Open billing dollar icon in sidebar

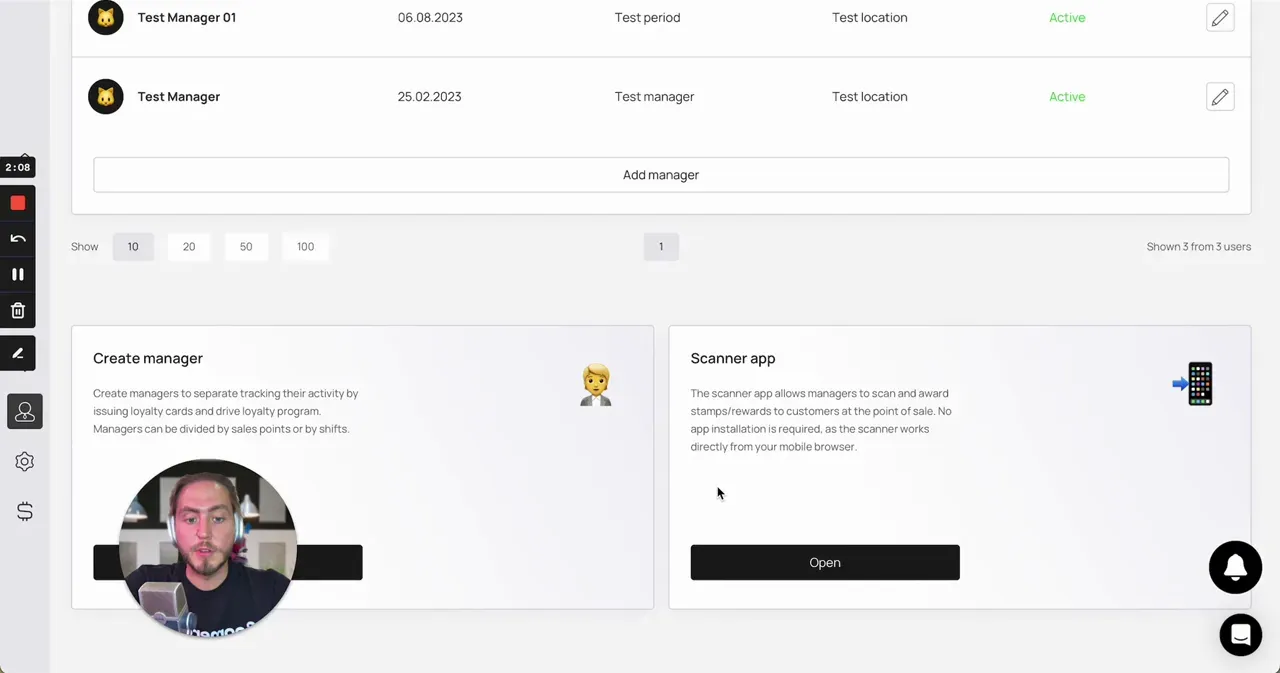25,512
